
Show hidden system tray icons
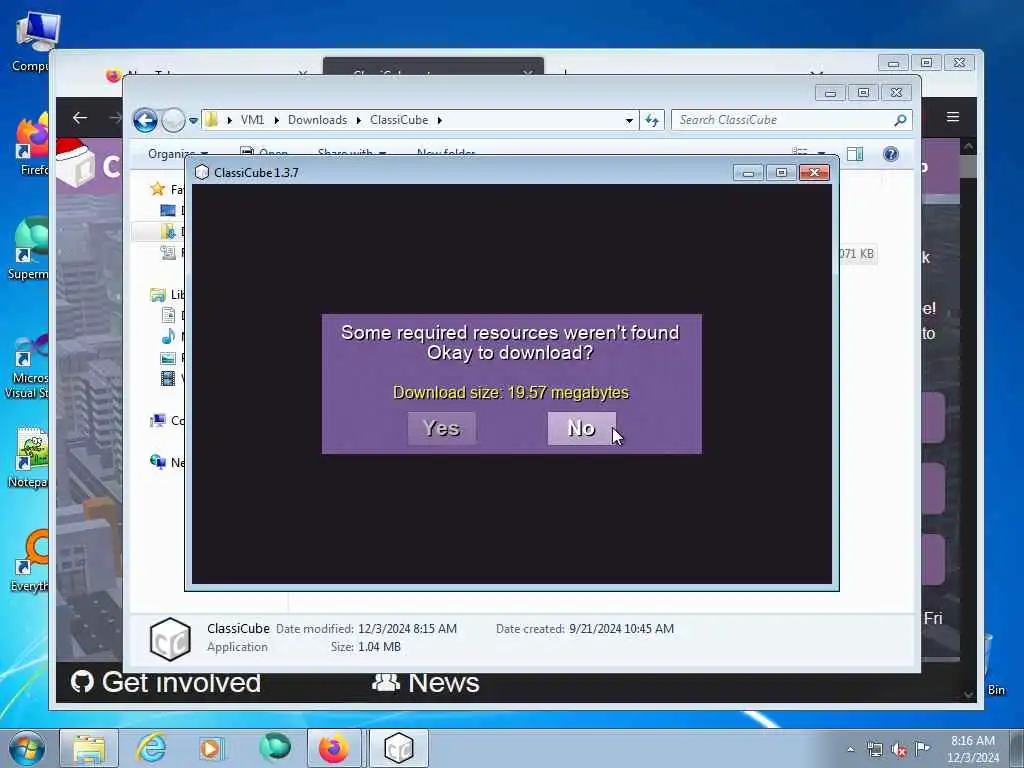850,749
